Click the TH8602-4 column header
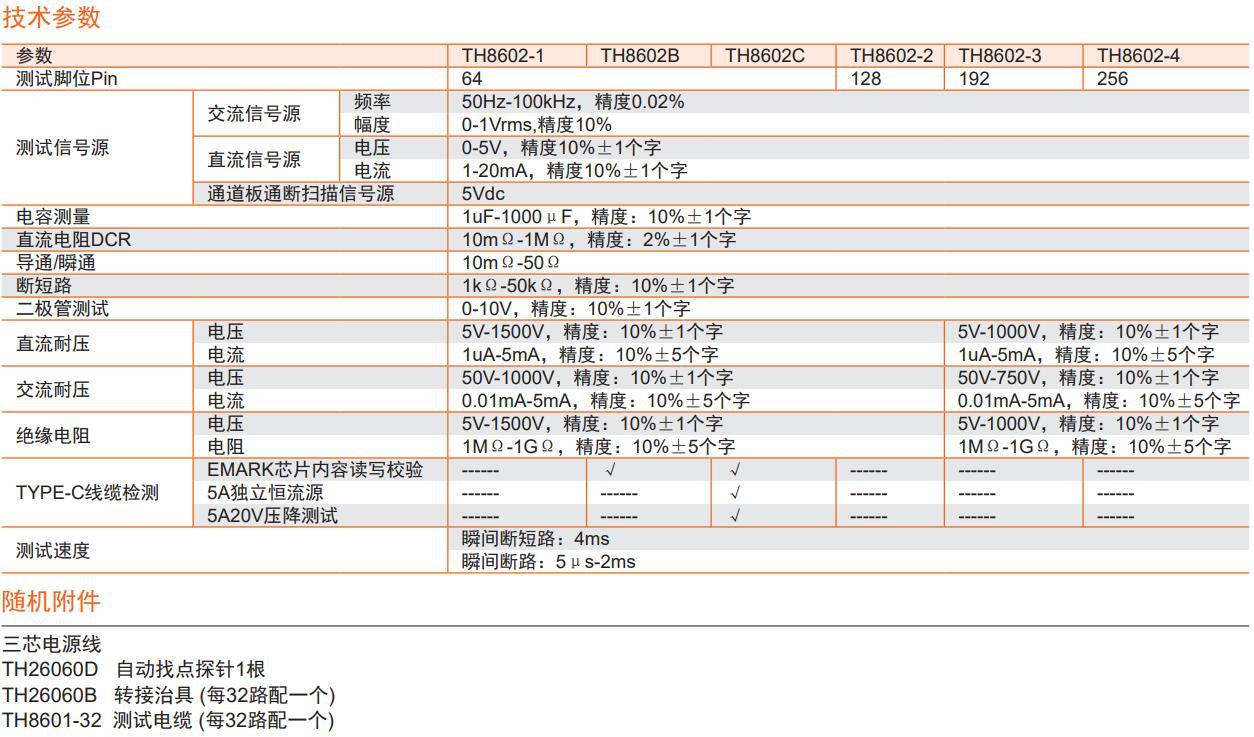This screenshot has height=737, width=1254. (1138, 56)
